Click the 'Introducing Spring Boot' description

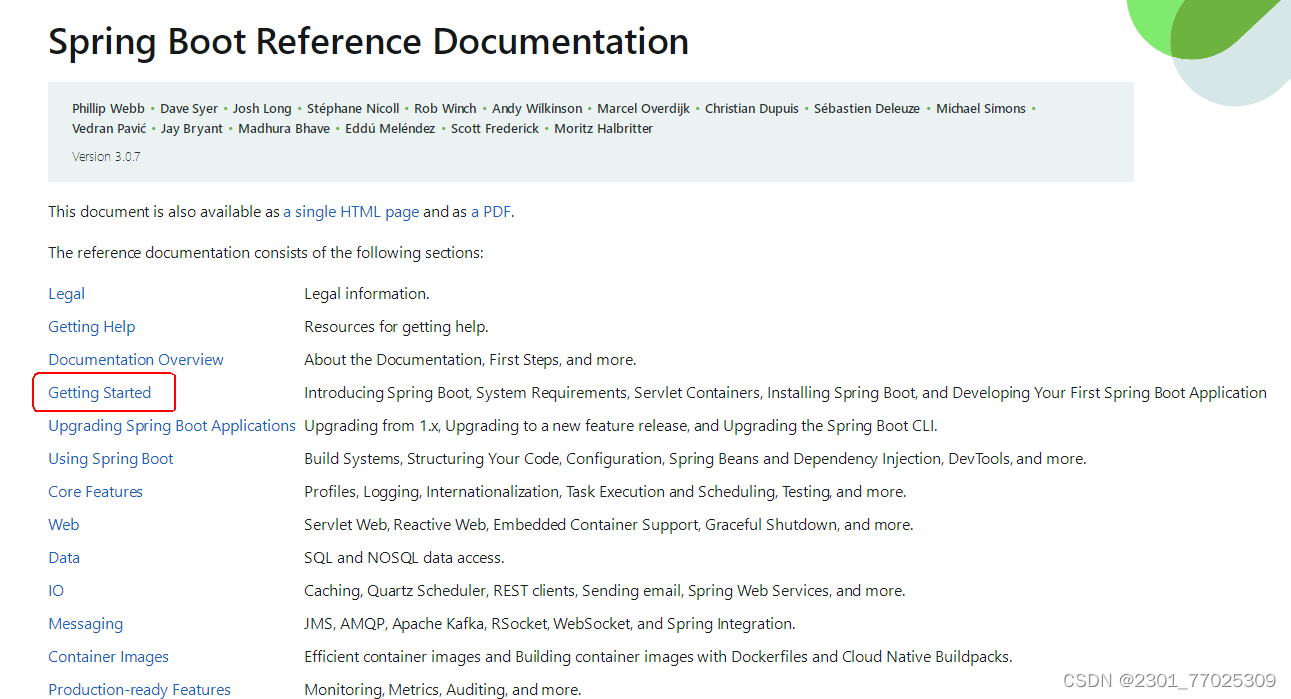(785, 393)
